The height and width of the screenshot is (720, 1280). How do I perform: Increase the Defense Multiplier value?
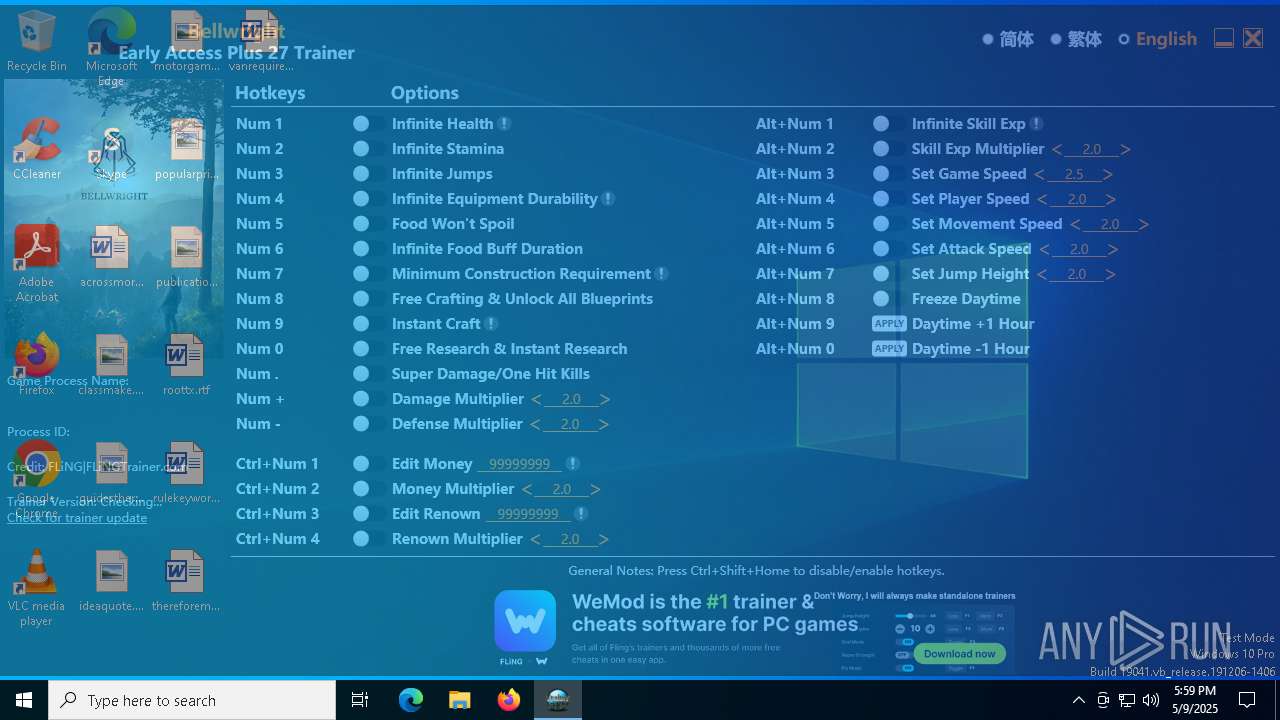pyautogui.click(x=604, y=424)
